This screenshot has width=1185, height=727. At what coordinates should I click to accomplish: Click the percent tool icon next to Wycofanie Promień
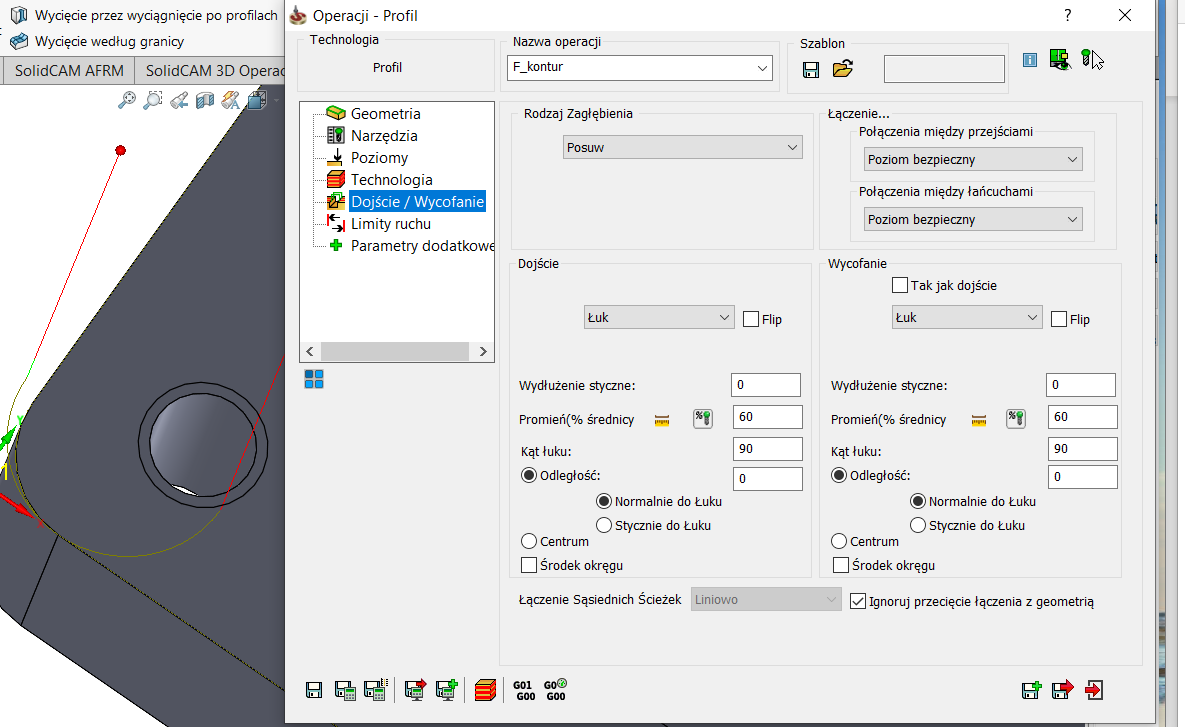point(1016,419)
